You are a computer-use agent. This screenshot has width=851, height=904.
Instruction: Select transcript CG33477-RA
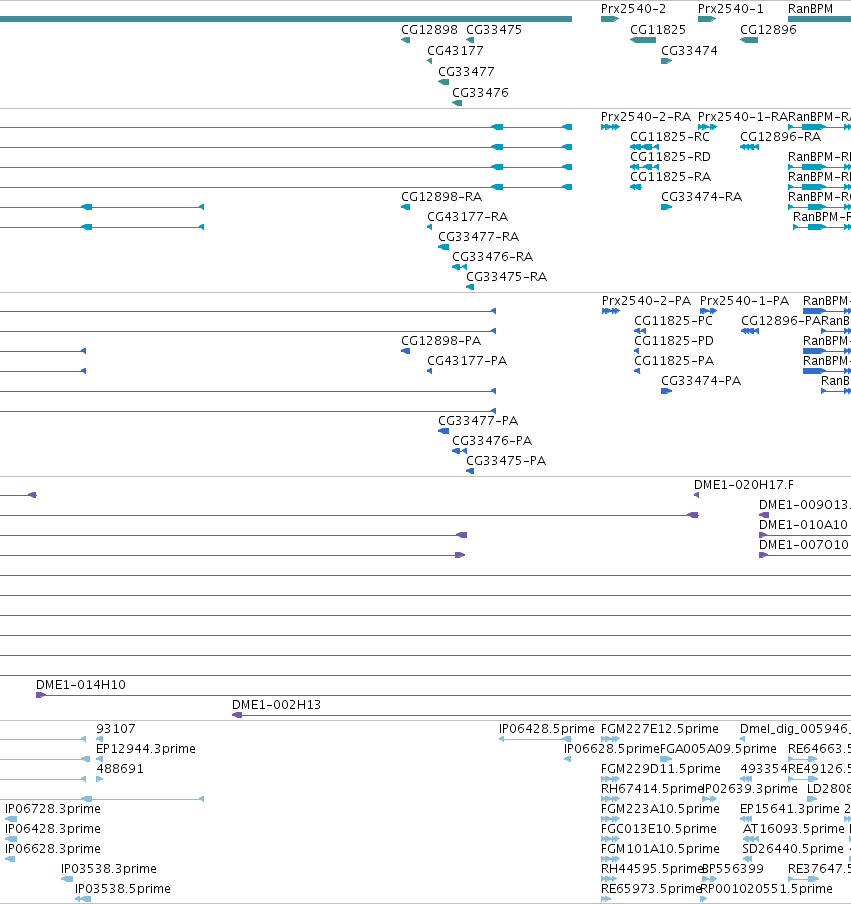click(x=478, y=236)
